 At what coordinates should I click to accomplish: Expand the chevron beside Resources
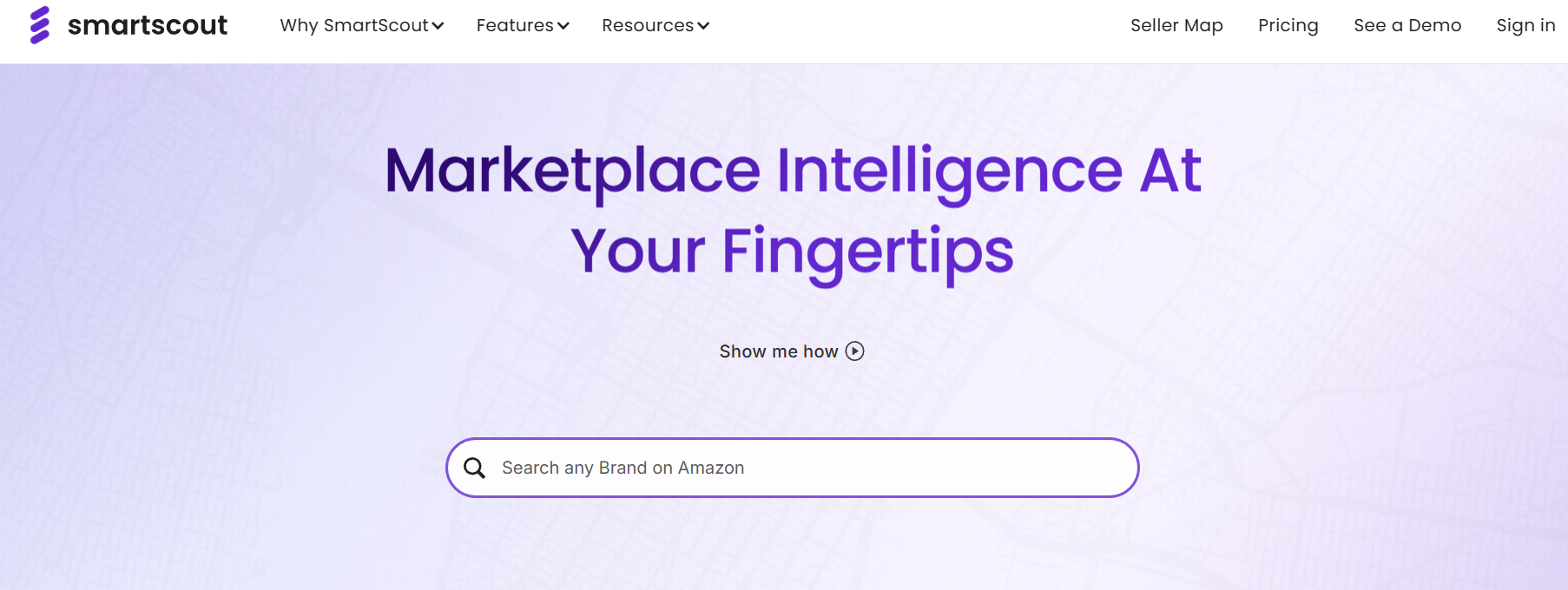[x=703, y=26]
